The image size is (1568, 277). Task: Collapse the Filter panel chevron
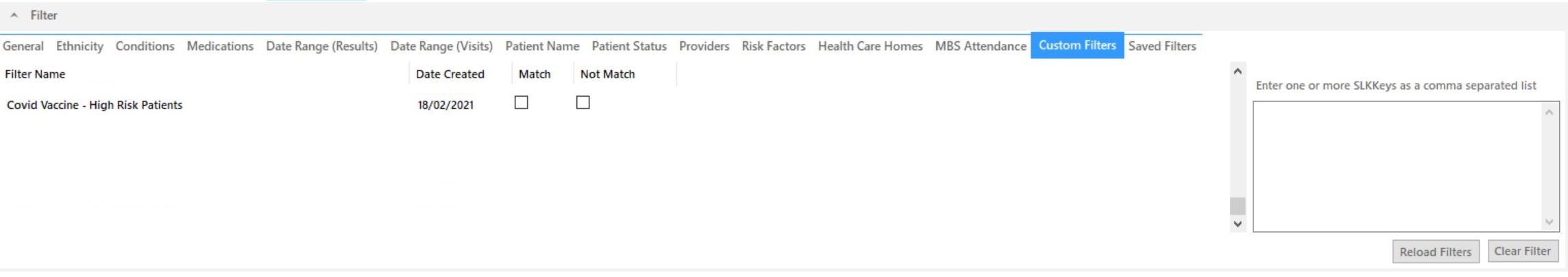14,15
